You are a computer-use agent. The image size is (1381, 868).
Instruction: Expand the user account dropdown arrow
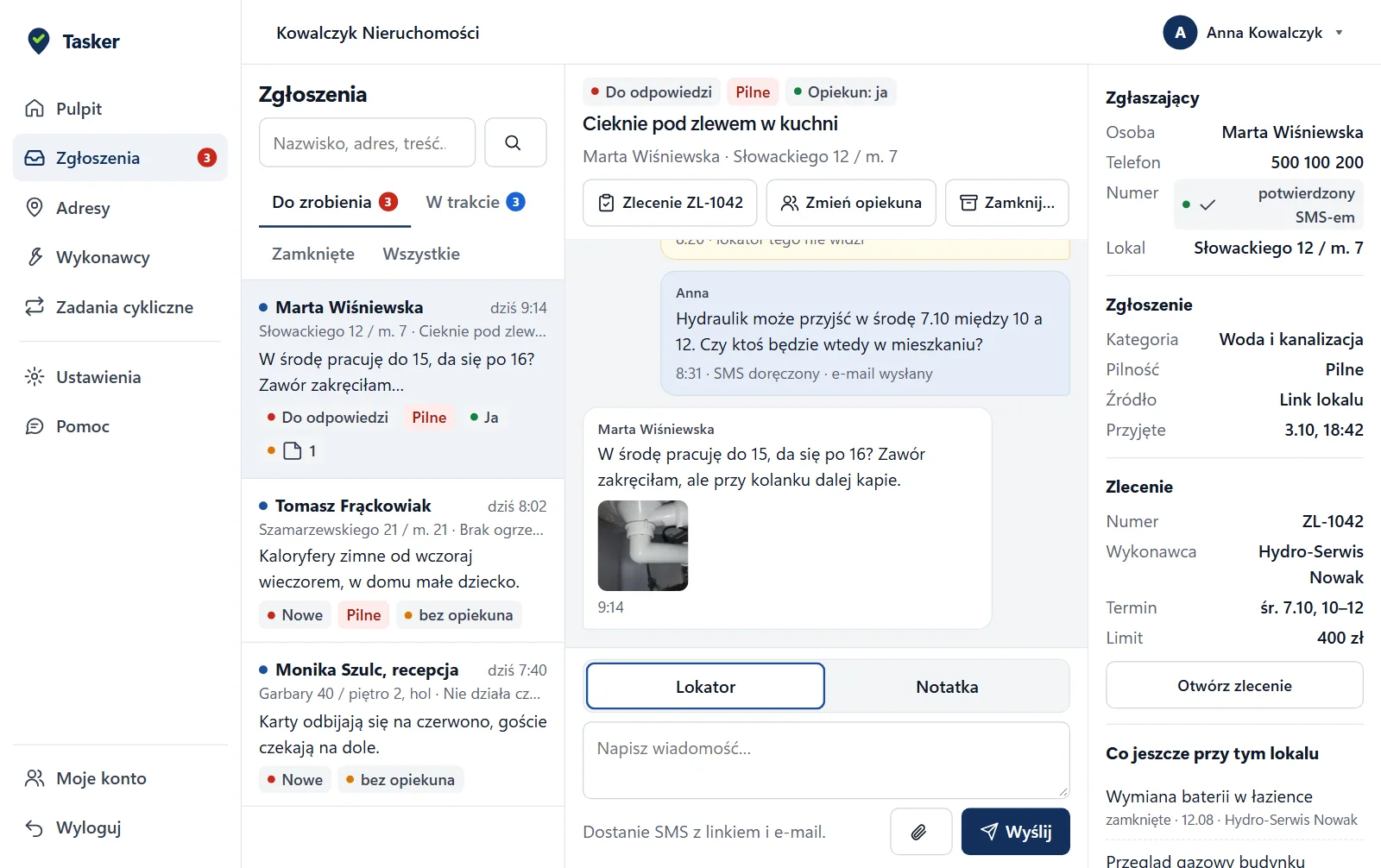point(1340,33)
